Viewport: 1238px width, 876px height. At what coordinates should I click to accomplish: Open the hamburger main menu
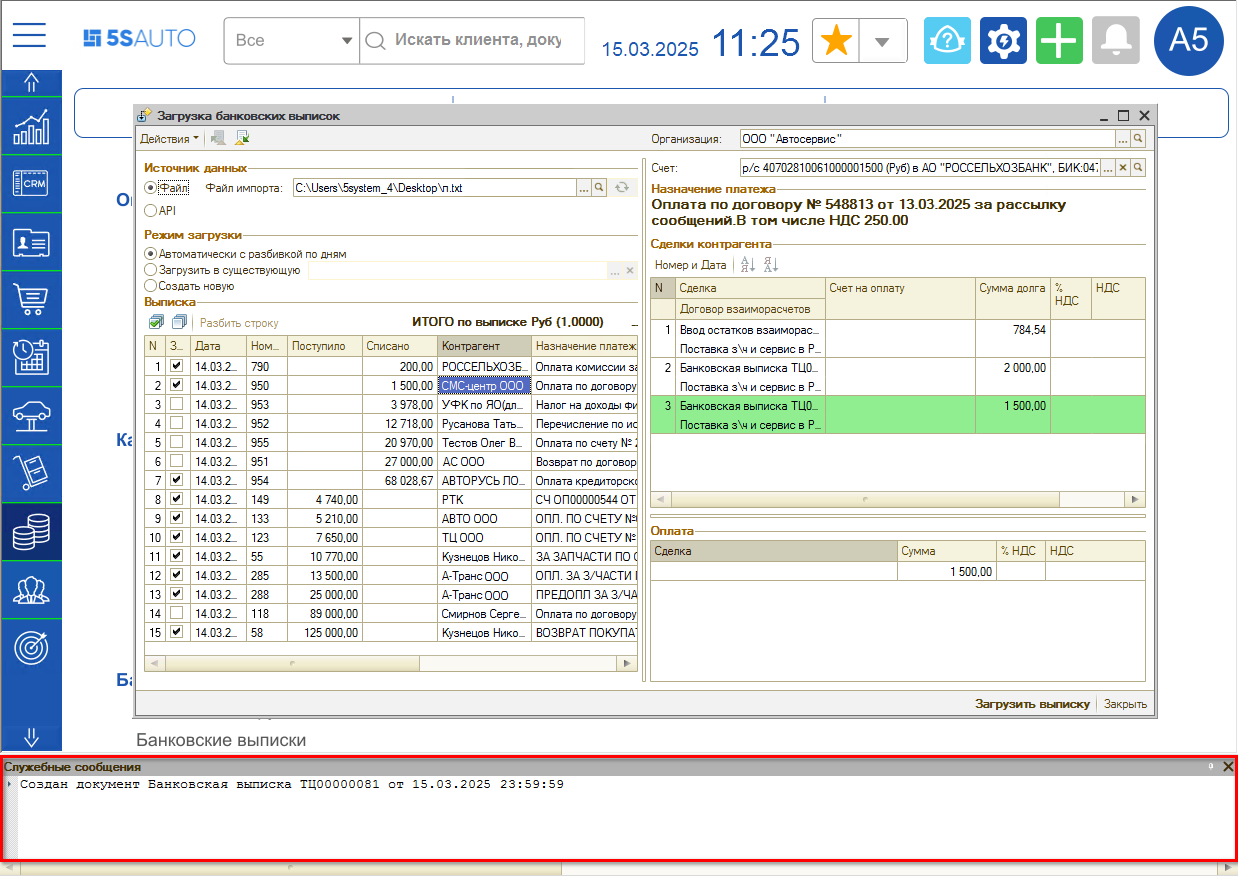point(30,36)
